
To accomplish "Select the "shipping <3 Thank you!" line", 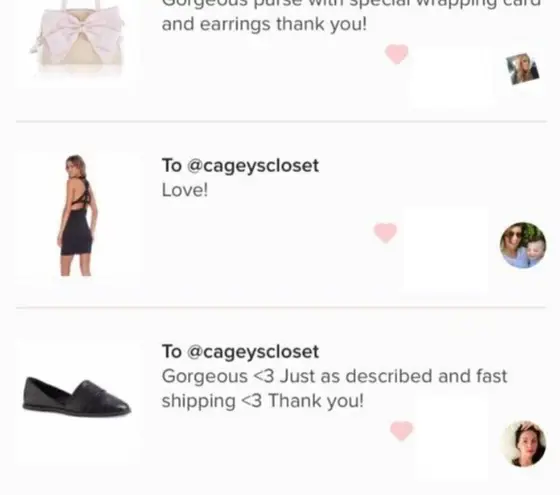I will [x=262, y=401].
